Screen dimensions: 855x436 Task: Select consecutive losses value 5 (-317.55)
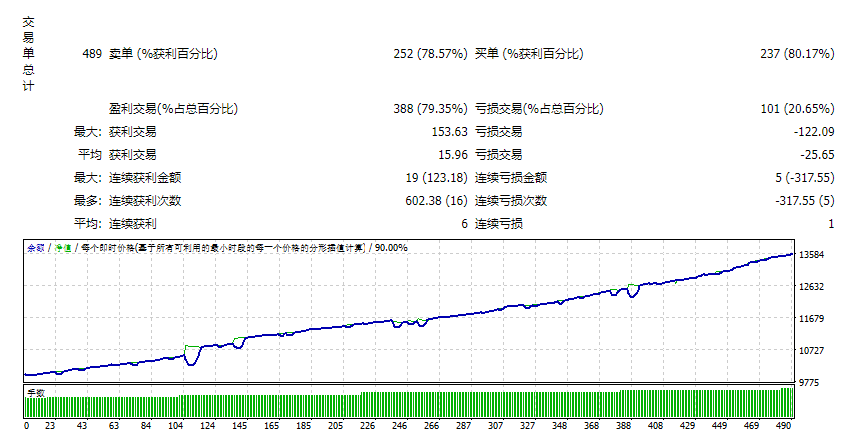pyautogui.click(x=805, y=178)
